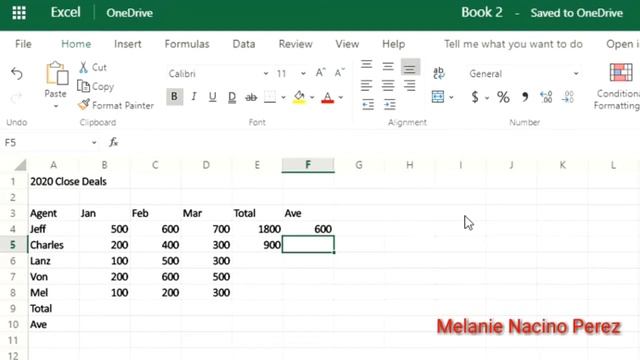Align text right
Image resolution: width=640 pixels, height=360 pixels.
409,85
